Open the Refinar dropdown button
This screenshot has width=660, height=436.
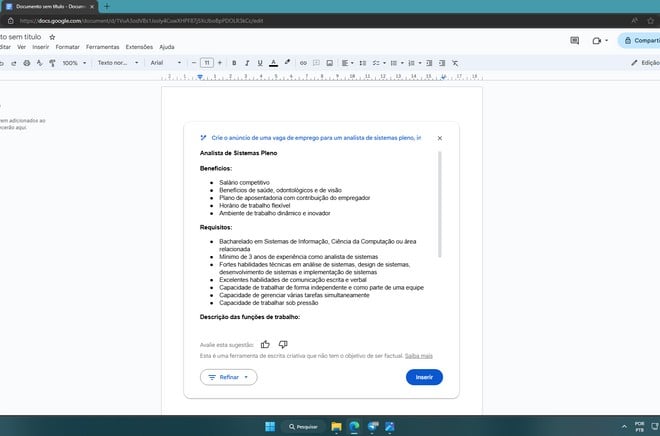tap(229, 377)
